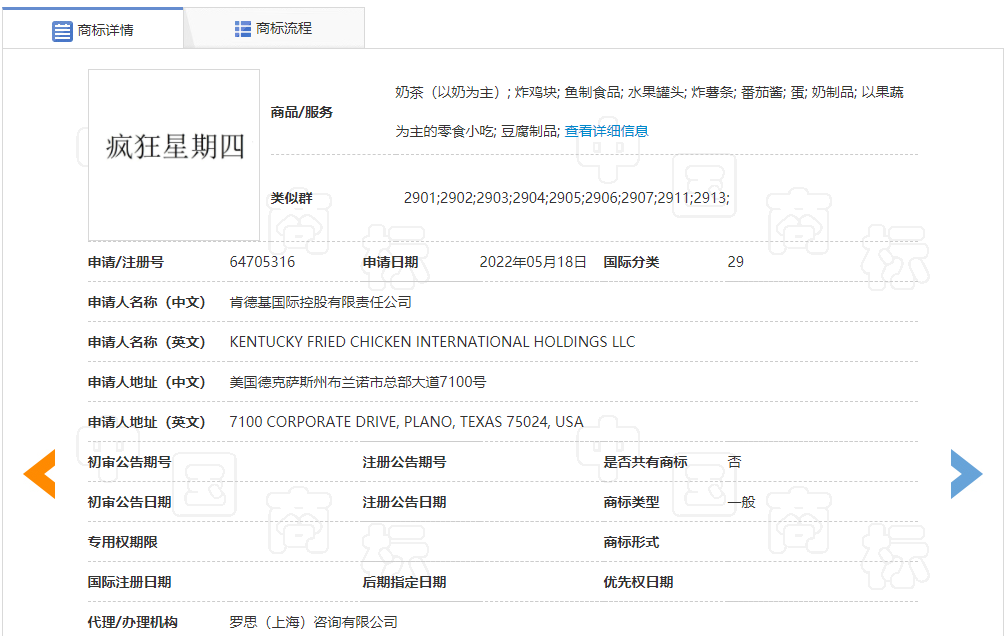Click the address 7100 CORPORATE DRIVE, PLANO text
The image size is (1007, 636).
406,422
